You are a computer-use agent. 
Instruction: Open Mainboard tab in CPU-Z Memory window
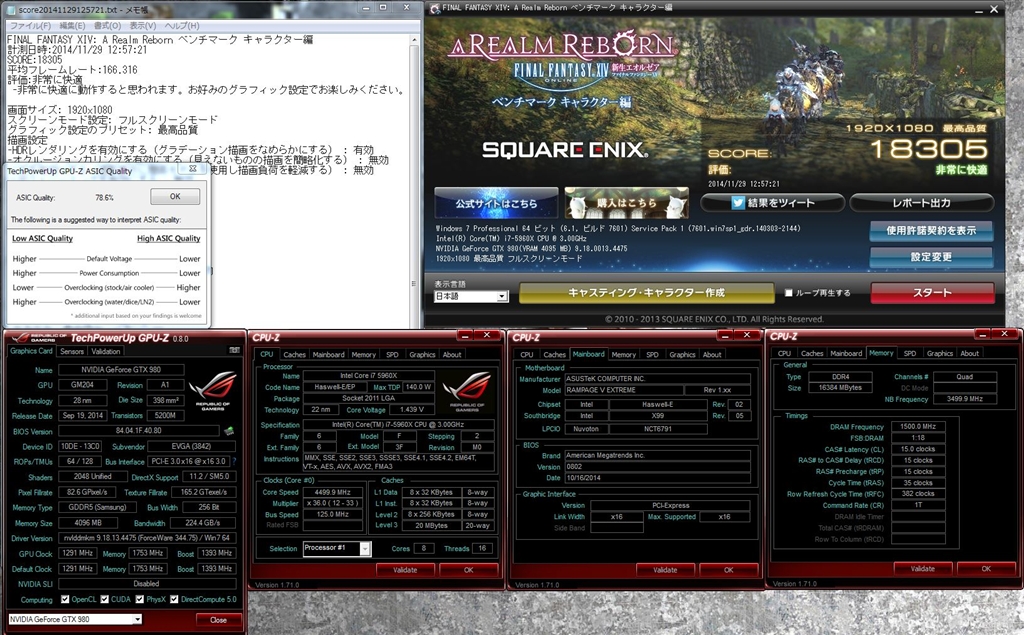pyautogui.click(x=846, y=353)
